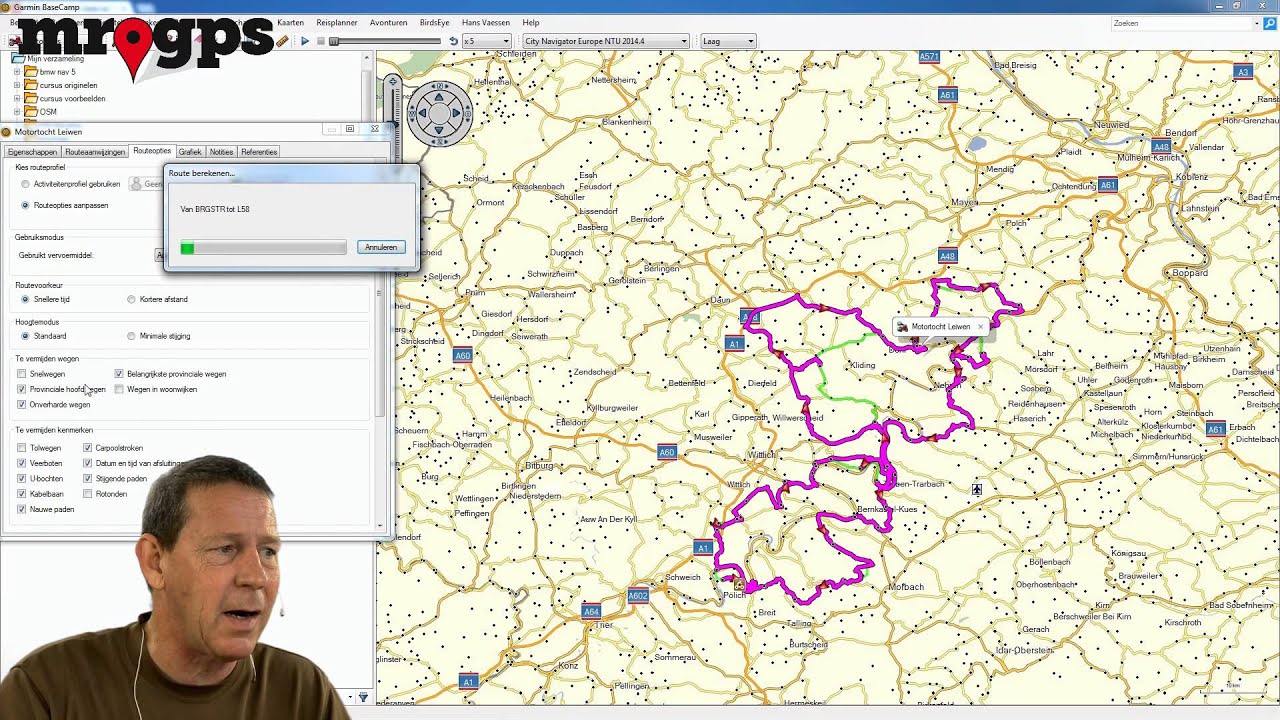Select the Kortere afstand radio button
Screen dimensions: 1280x720
(x=131, y=299)
